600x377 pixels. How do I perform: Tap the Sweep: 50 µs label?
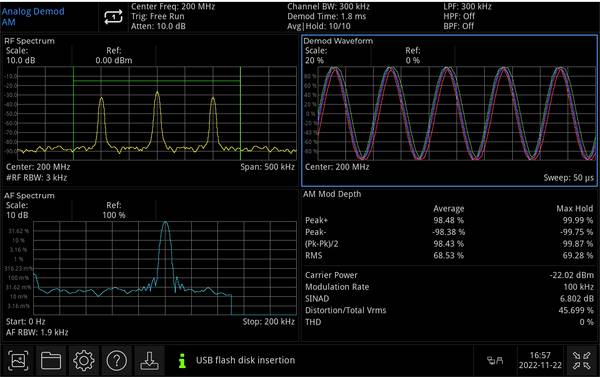click(x=569, y=178)
